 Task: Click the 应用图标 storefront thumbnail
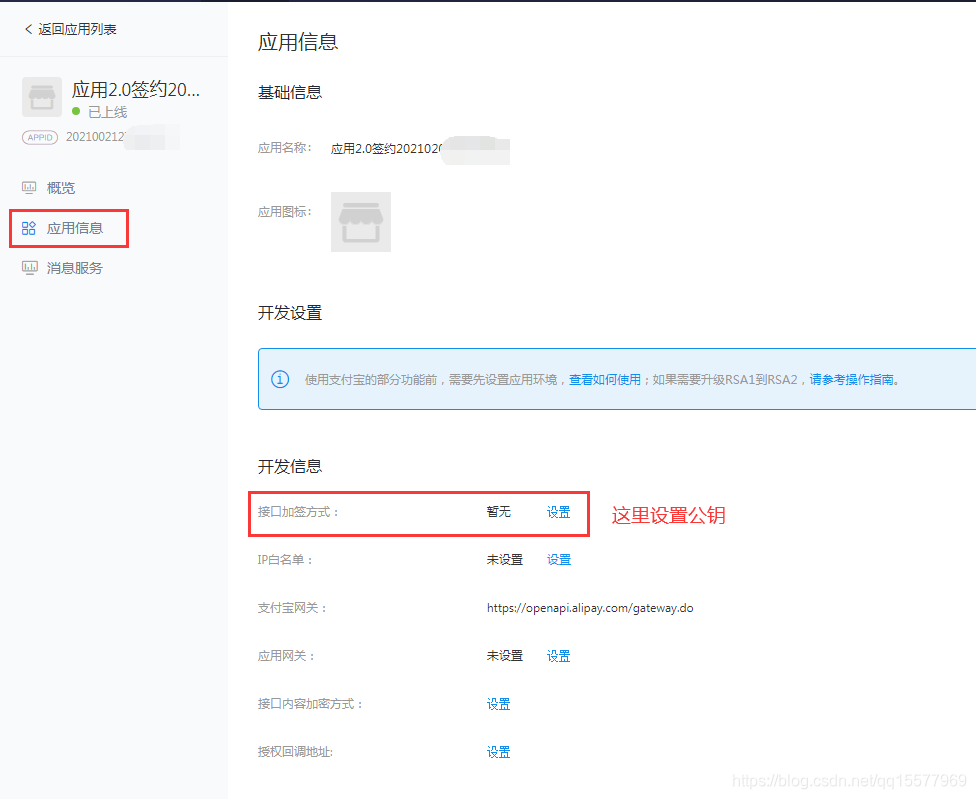pos(360,222)
